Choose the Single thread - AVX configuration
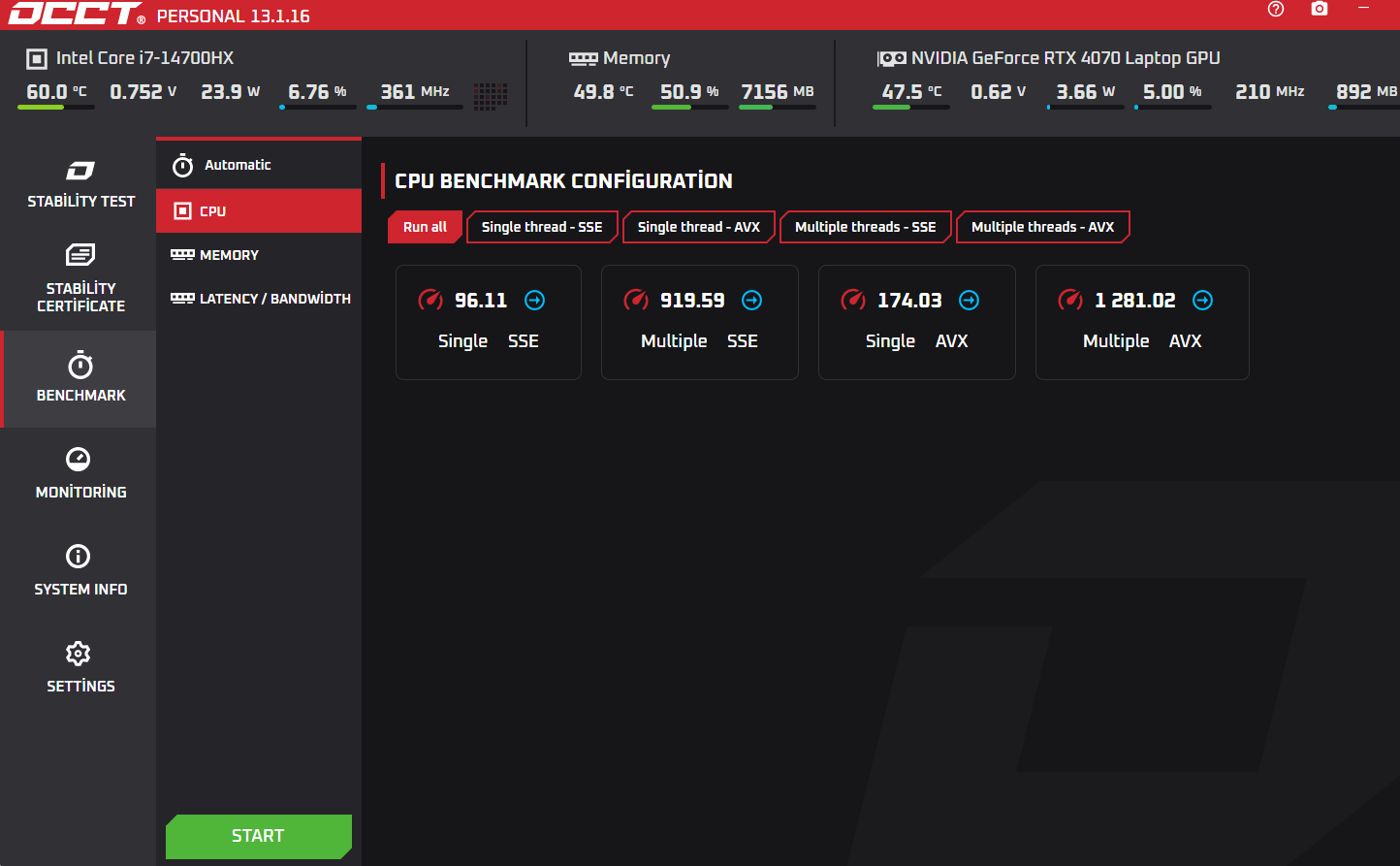Screen dimensions: 1400x866 [x=698, y=227]
